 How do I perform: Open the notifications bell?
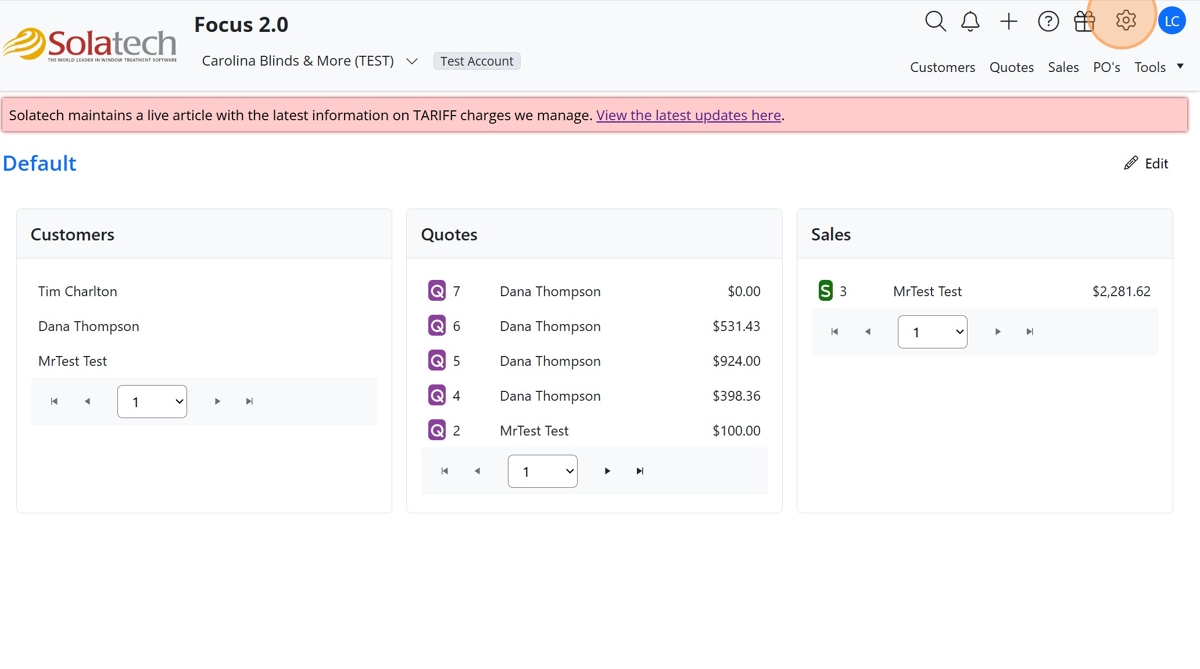click(x=970, y=21)
